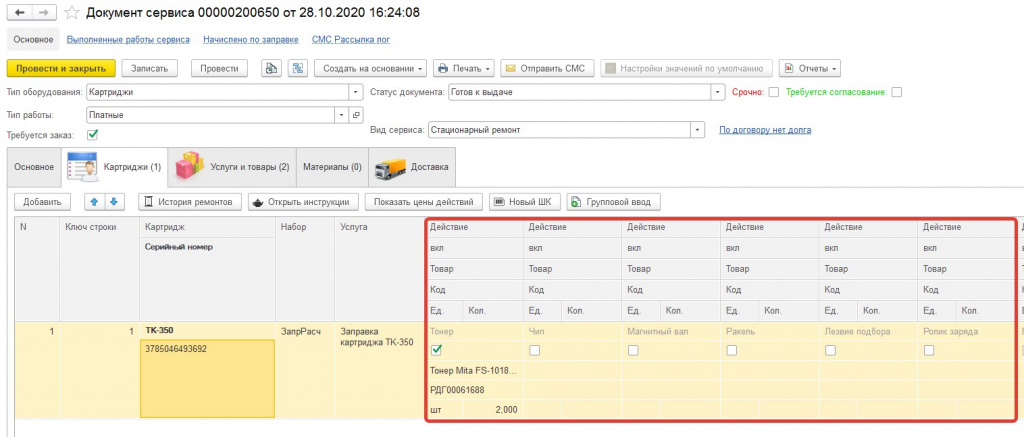Open По договору нет долга link
1024x437 pixels.
pos(765,130)
